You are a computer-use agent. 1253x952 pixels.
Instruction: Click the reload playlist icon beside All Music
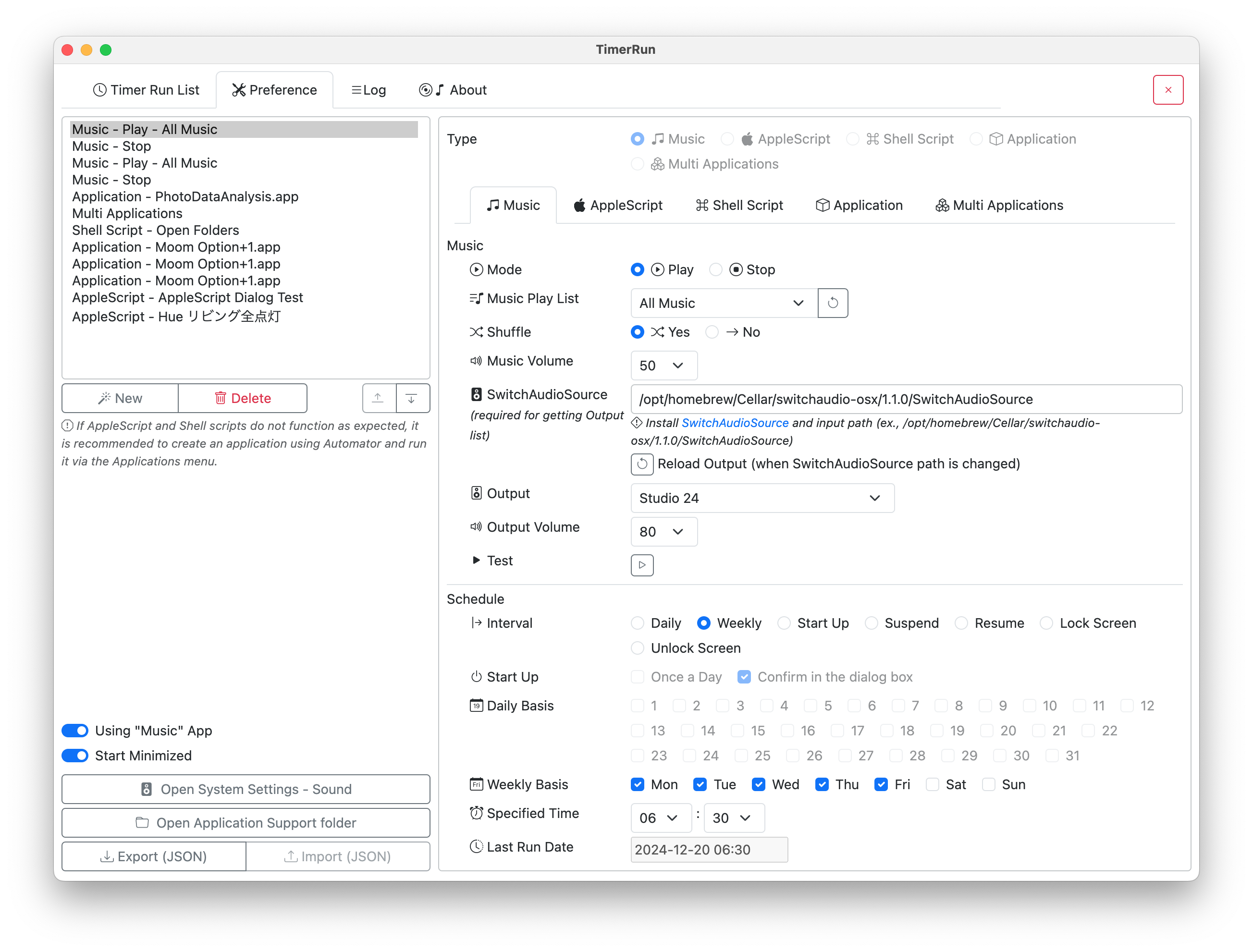(x=833, y=303)
